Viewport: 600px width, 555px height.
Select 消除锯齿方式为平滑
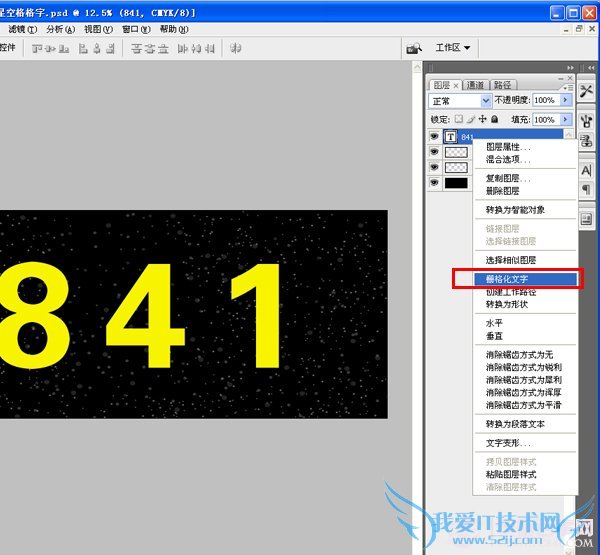[525, 405]
